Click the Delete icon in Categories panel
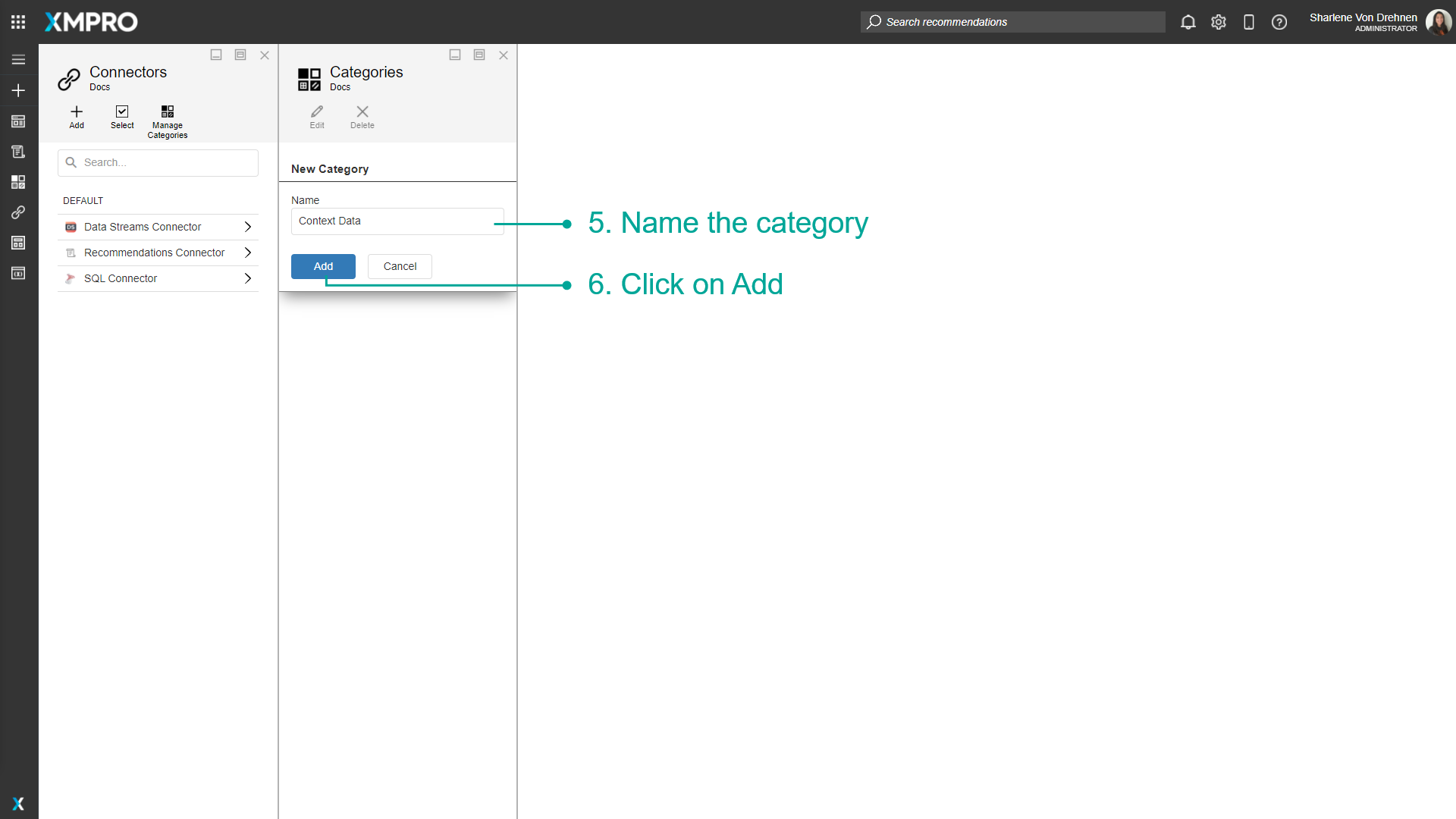1456x819 pixels. point(362,116)
